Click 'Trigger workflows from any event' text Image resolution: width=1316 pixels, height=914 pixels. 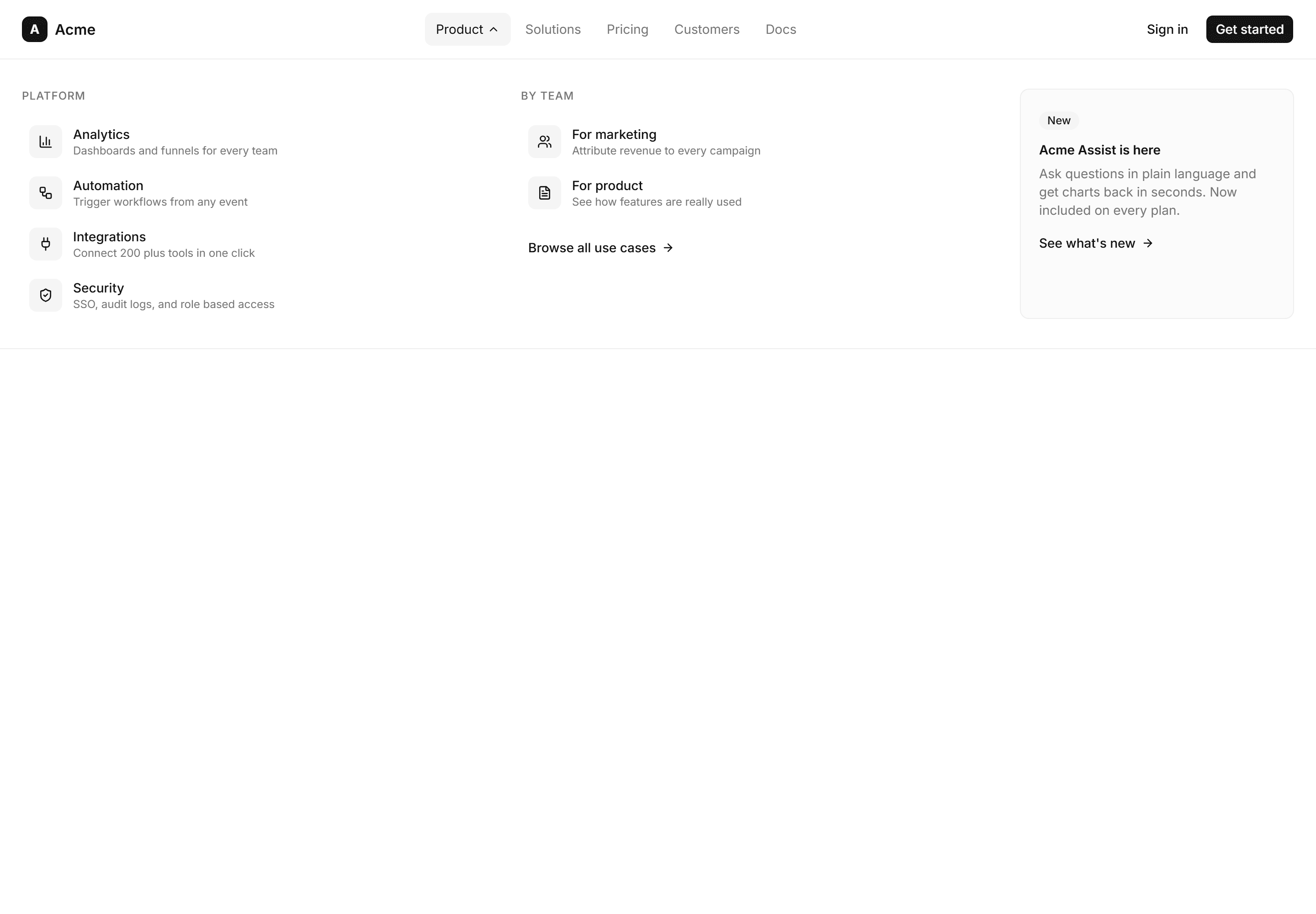[160, 202]
